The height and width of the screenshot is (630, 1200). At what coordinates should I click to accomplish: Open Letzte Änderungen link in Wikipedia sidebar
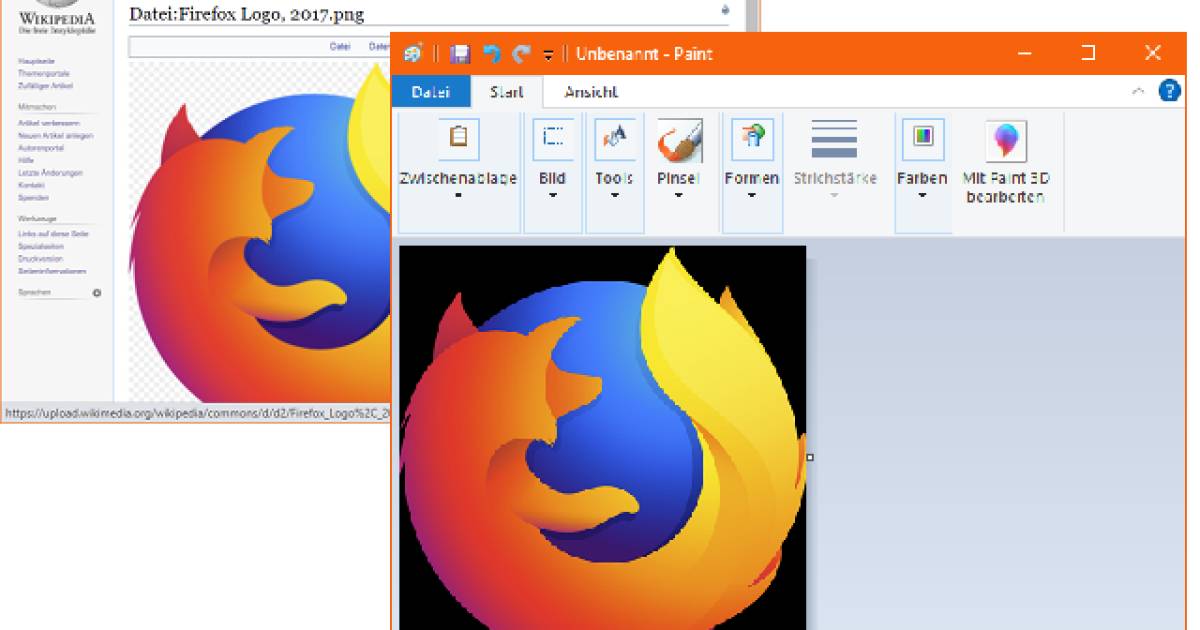(50, 173)
